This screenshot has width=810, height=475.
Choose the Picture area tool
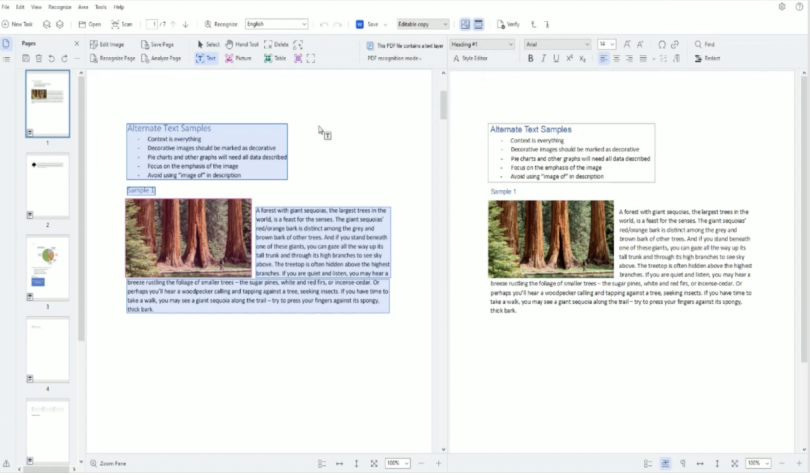pyautogui.click(x=238, y=59)
